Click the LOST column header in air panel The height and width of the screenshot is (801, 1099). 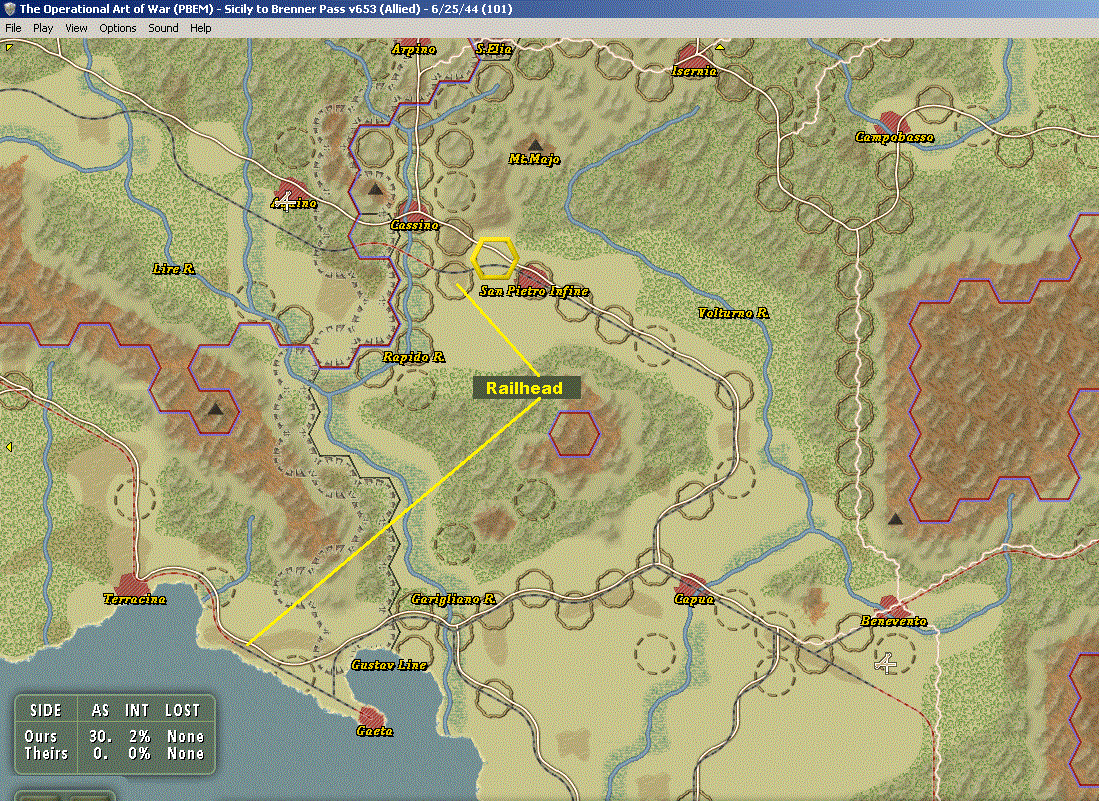pyautogui.click(x=182, y=711)
